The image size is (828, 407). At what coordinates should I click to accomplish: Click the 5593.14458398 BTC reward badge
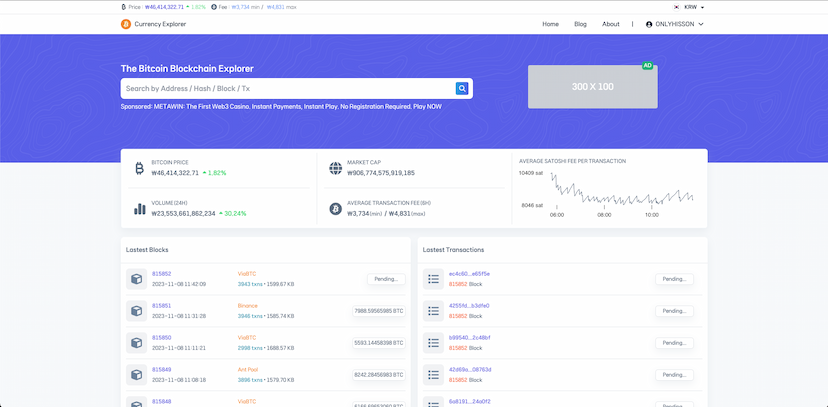[x=379, y=343]
